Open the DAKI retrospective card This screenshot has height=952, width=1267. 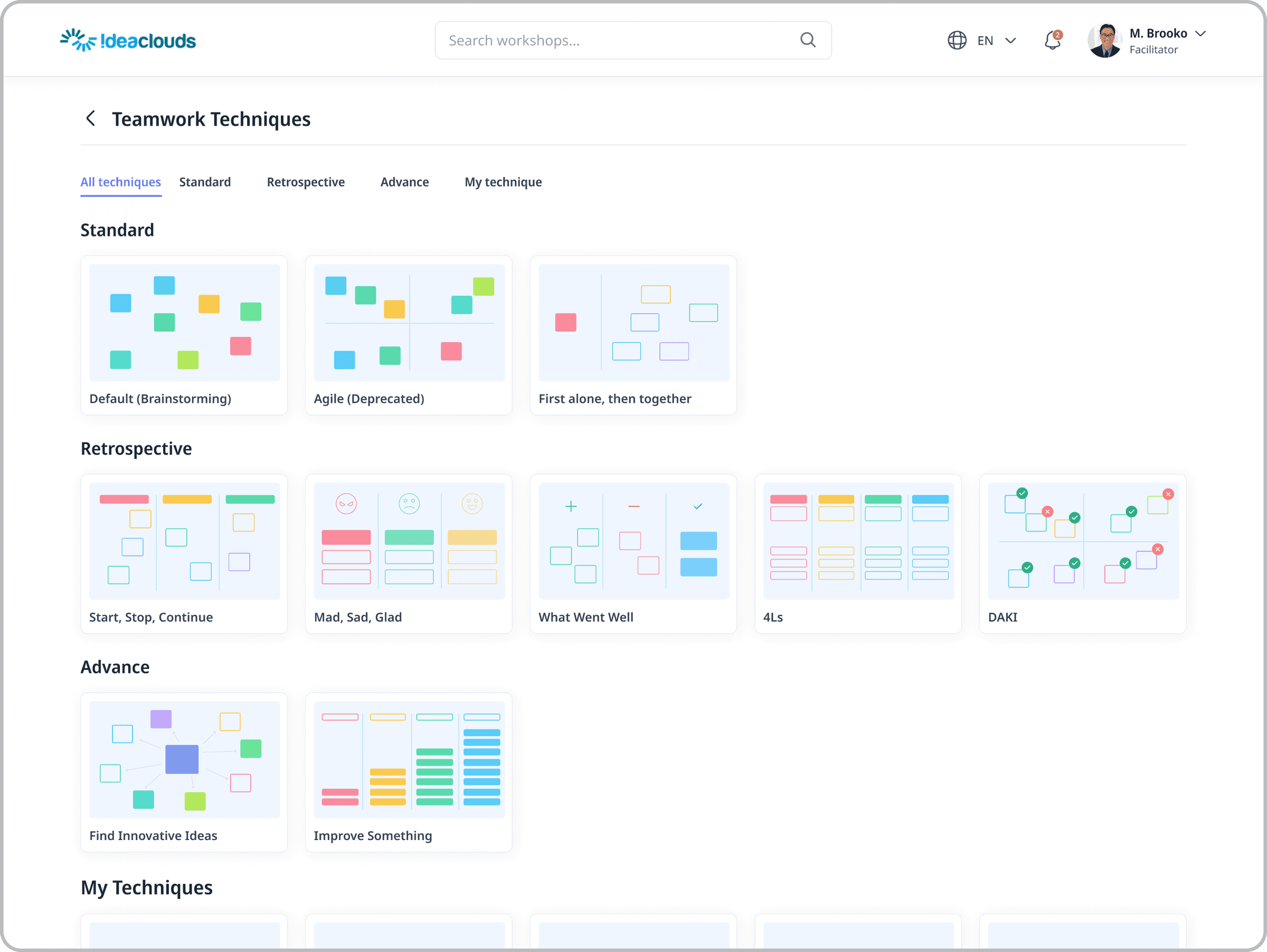(1083, 554)
